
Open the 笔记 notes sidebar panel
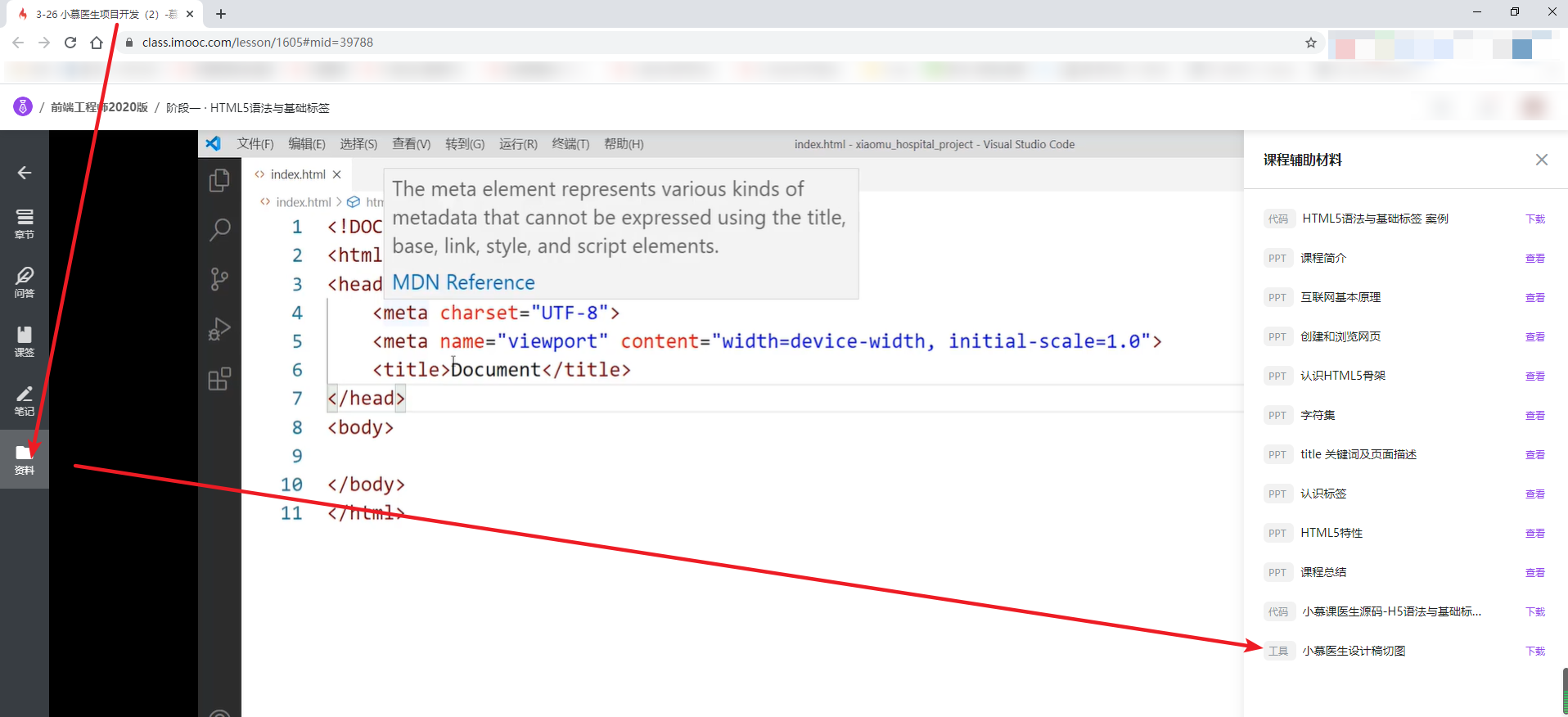pyautogui.click(x=25, y=400)
